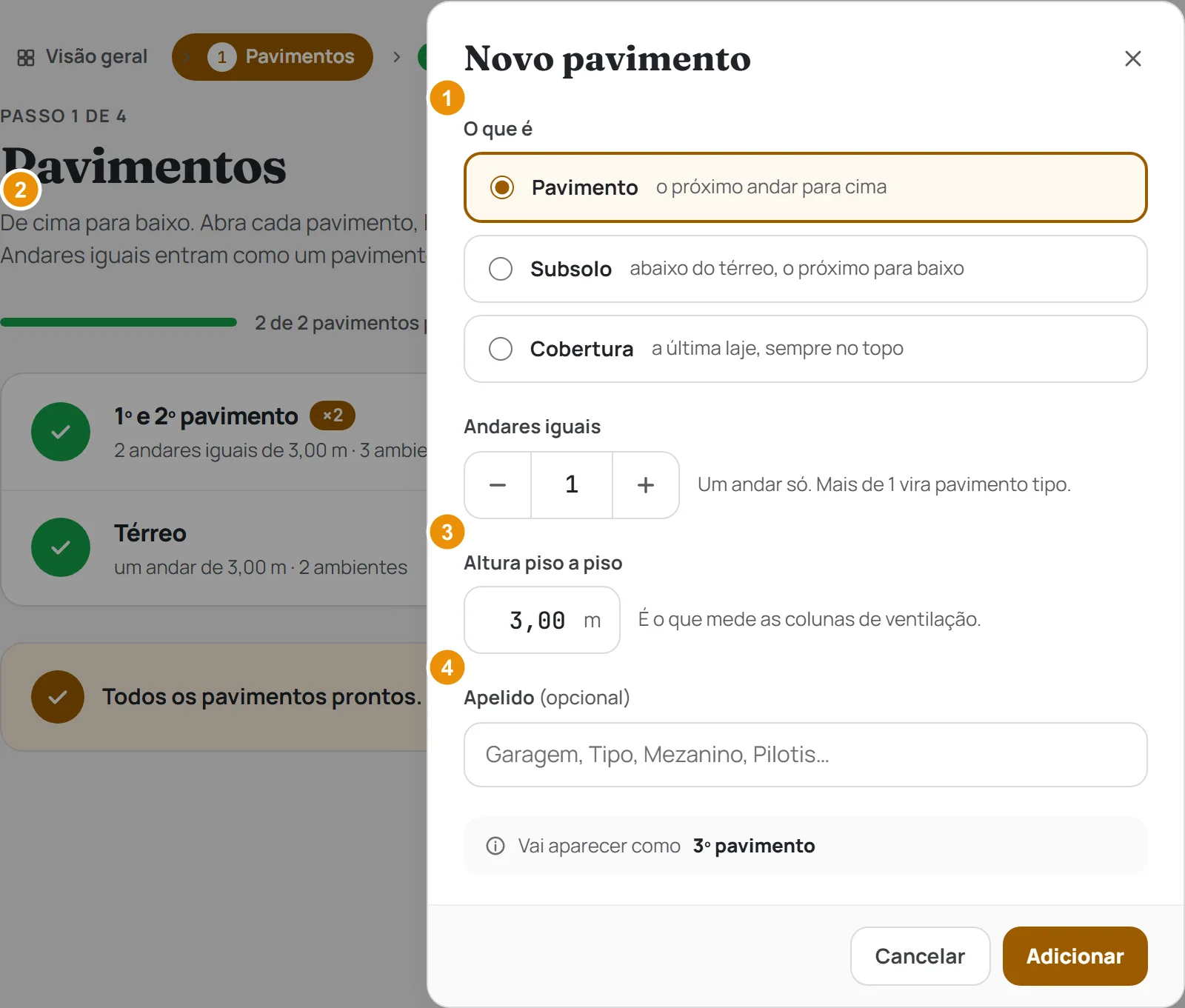Decrease Andares iguais with minus button
Screen dimensions: 1185x1008
tap(498, 485)
